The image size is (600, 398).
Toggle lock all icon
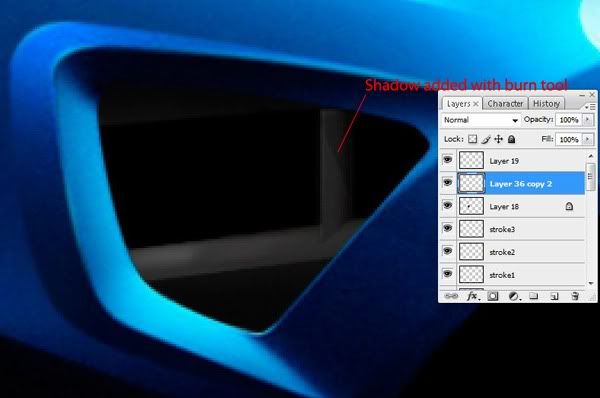coord(511,139)
